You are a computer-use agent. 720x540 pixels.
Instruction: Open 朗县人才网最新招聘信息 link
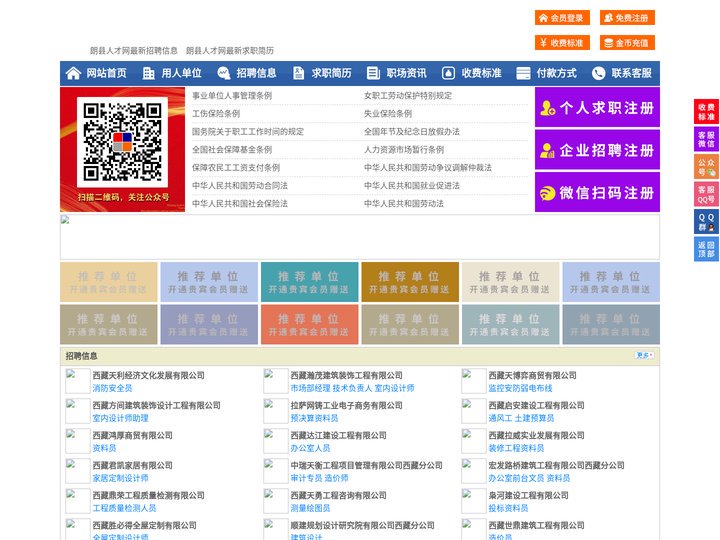134,51
